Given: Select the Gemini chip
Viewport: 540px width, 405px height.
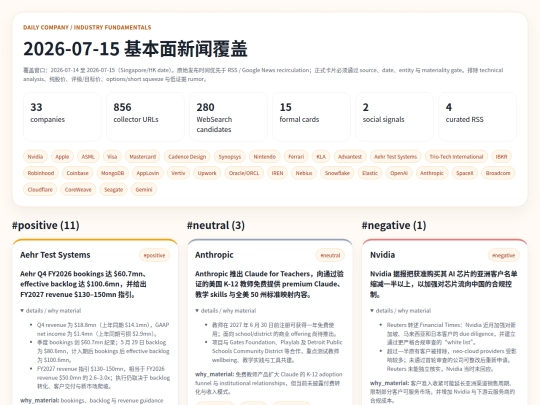Looking at the screenshot, I should pyautogui.click(x=144, y=189).
